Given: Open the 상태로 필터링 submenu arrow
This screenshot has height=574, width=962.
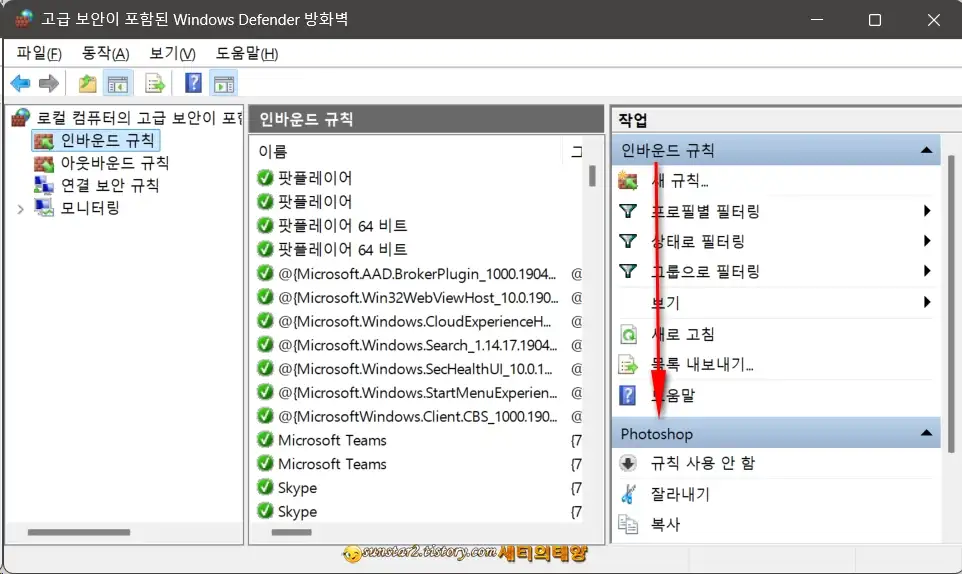Looking at the screenshot, I should 927,241.
